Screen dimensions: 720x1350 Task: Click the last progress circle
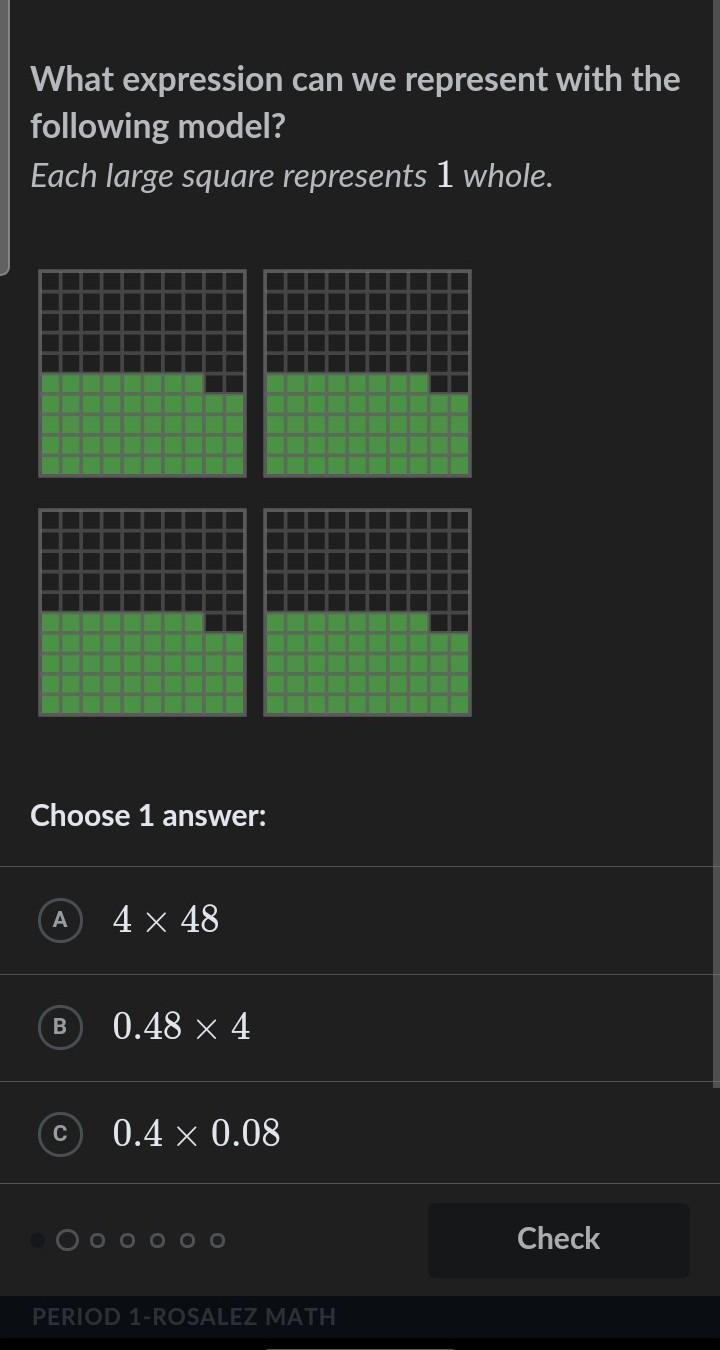(217, 1241)
